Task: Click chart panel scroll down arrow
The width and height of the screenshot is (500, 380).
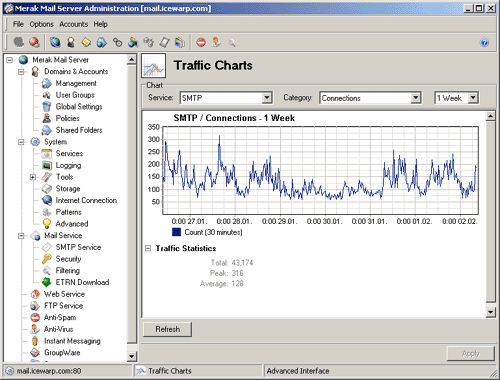Action: point(490,312)
